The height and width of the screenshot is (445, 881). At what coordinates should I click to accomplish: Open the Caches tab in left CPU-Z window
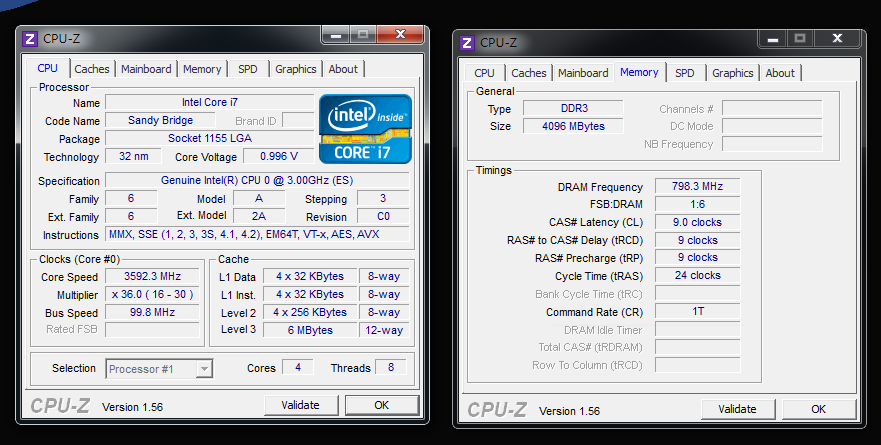(92, 69)
